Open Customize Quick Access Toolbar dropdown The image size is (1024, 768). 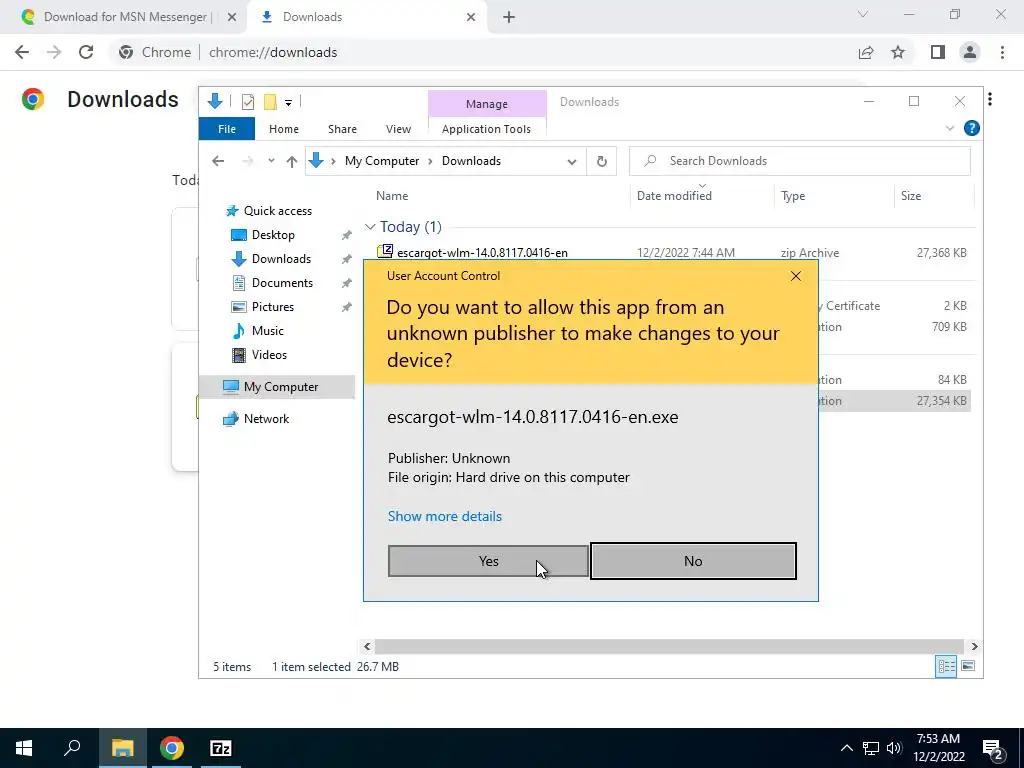(x=288, y=102)
